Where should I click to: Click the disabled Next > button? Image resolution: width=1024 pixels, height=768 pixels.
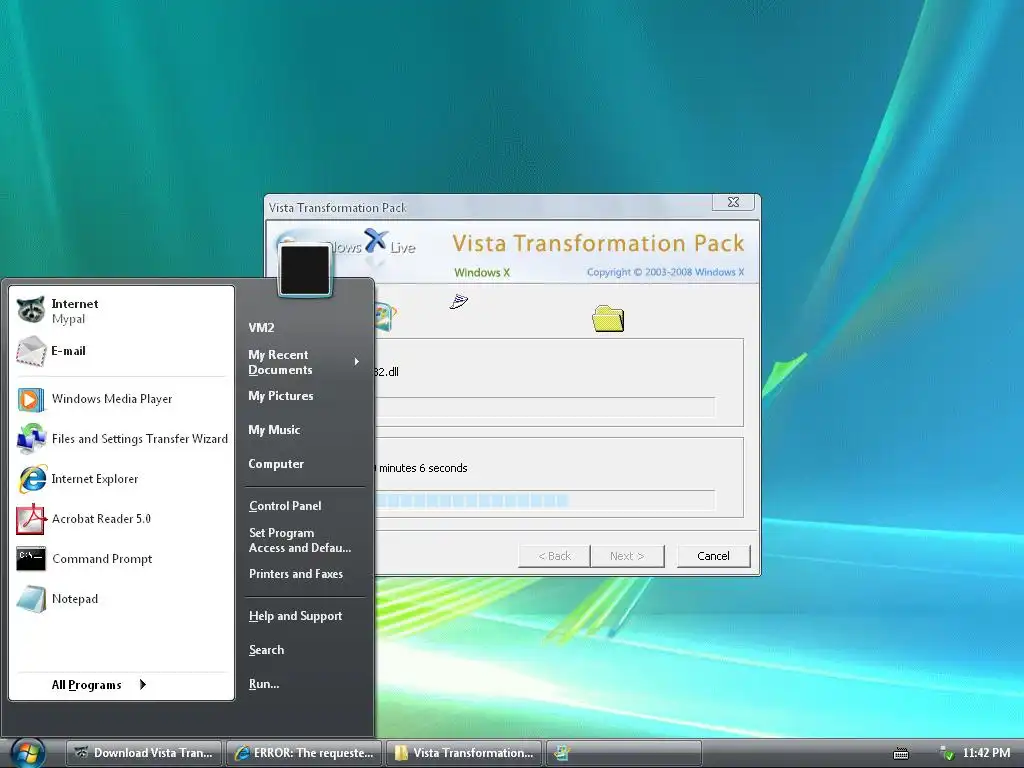(627, 556)
